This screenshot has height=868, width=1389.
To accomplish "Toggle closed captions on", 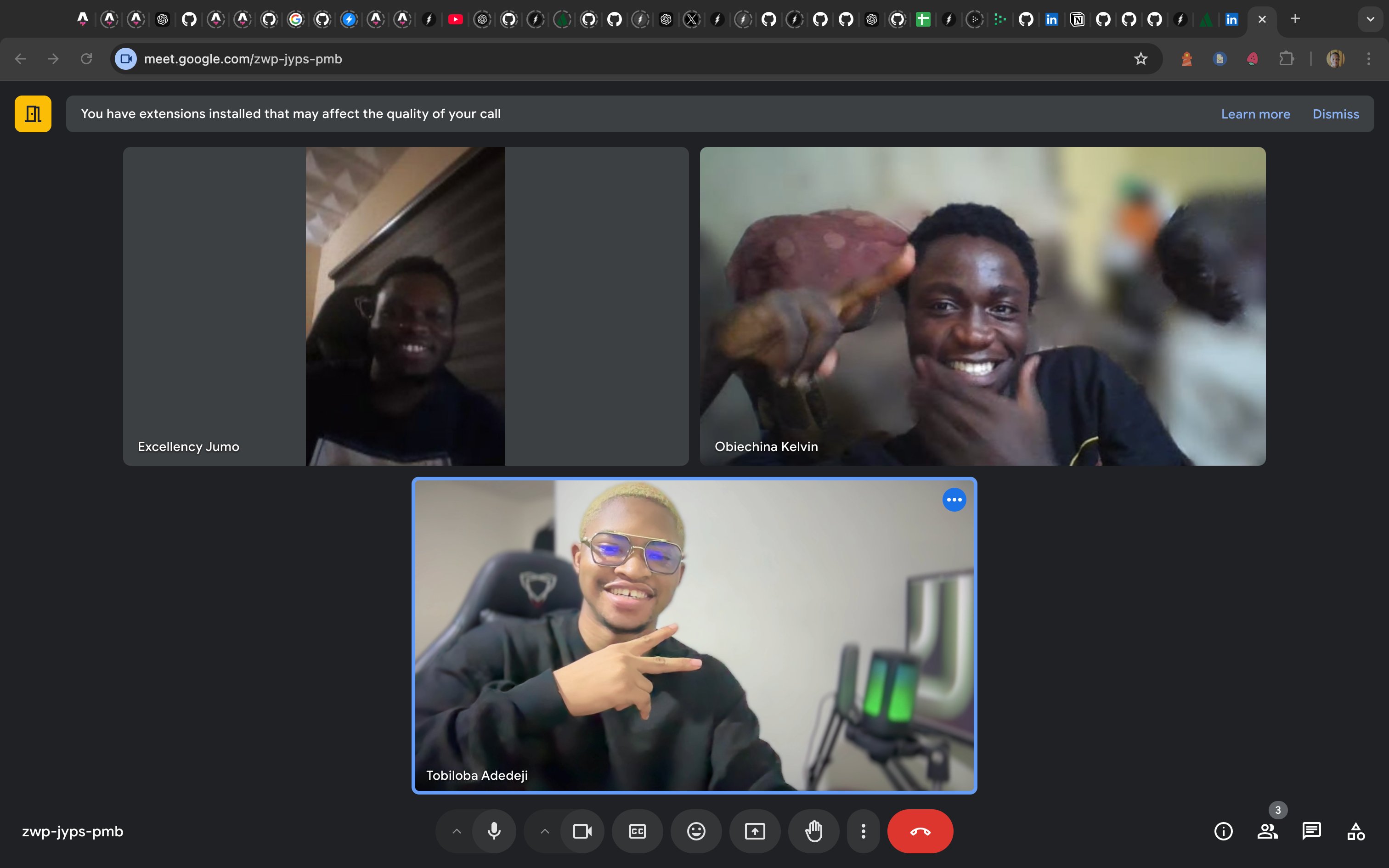I will pyautogui.click(x=637, y=831).
